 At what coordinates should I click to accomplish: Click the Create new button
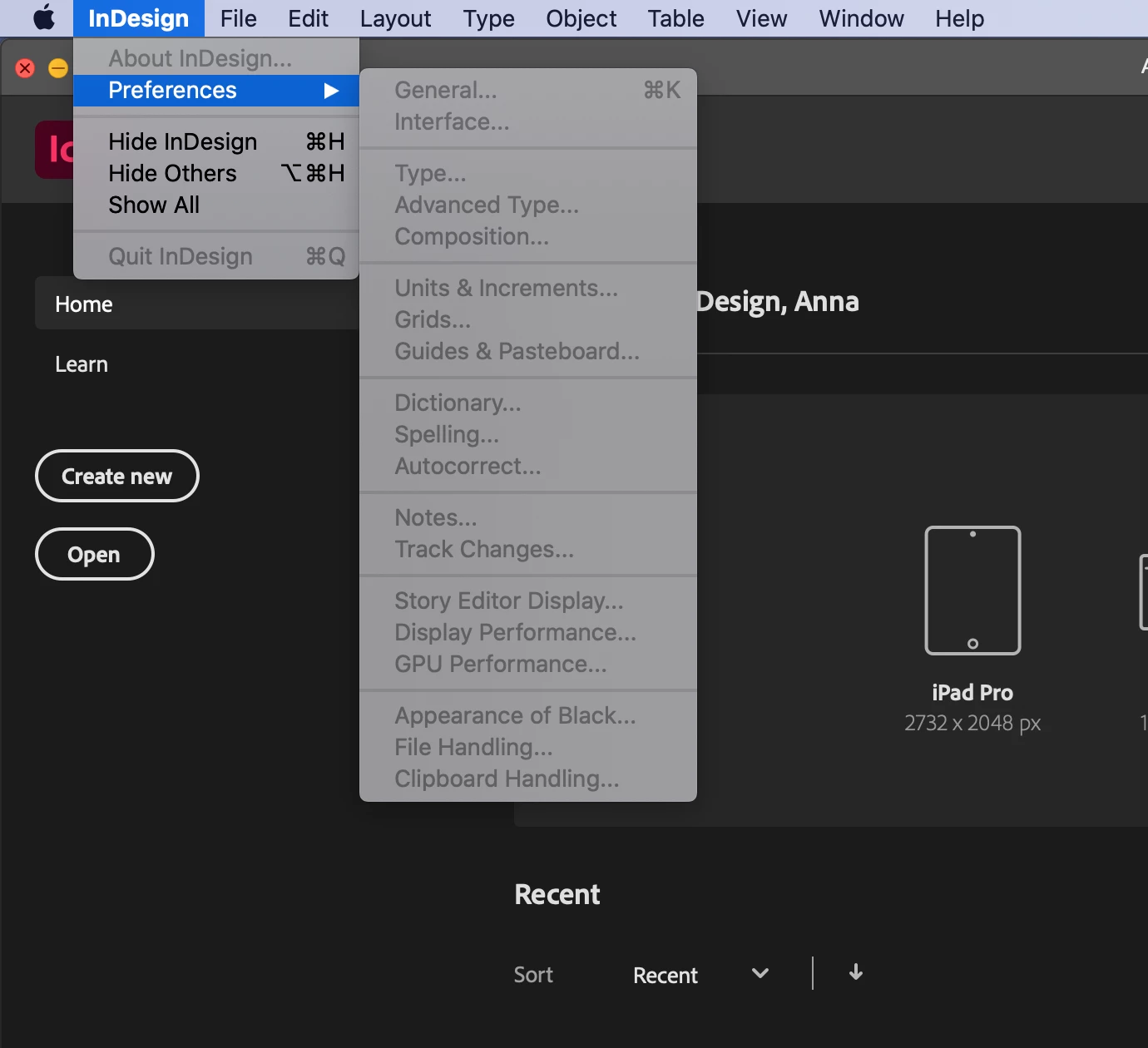(117, 476)
